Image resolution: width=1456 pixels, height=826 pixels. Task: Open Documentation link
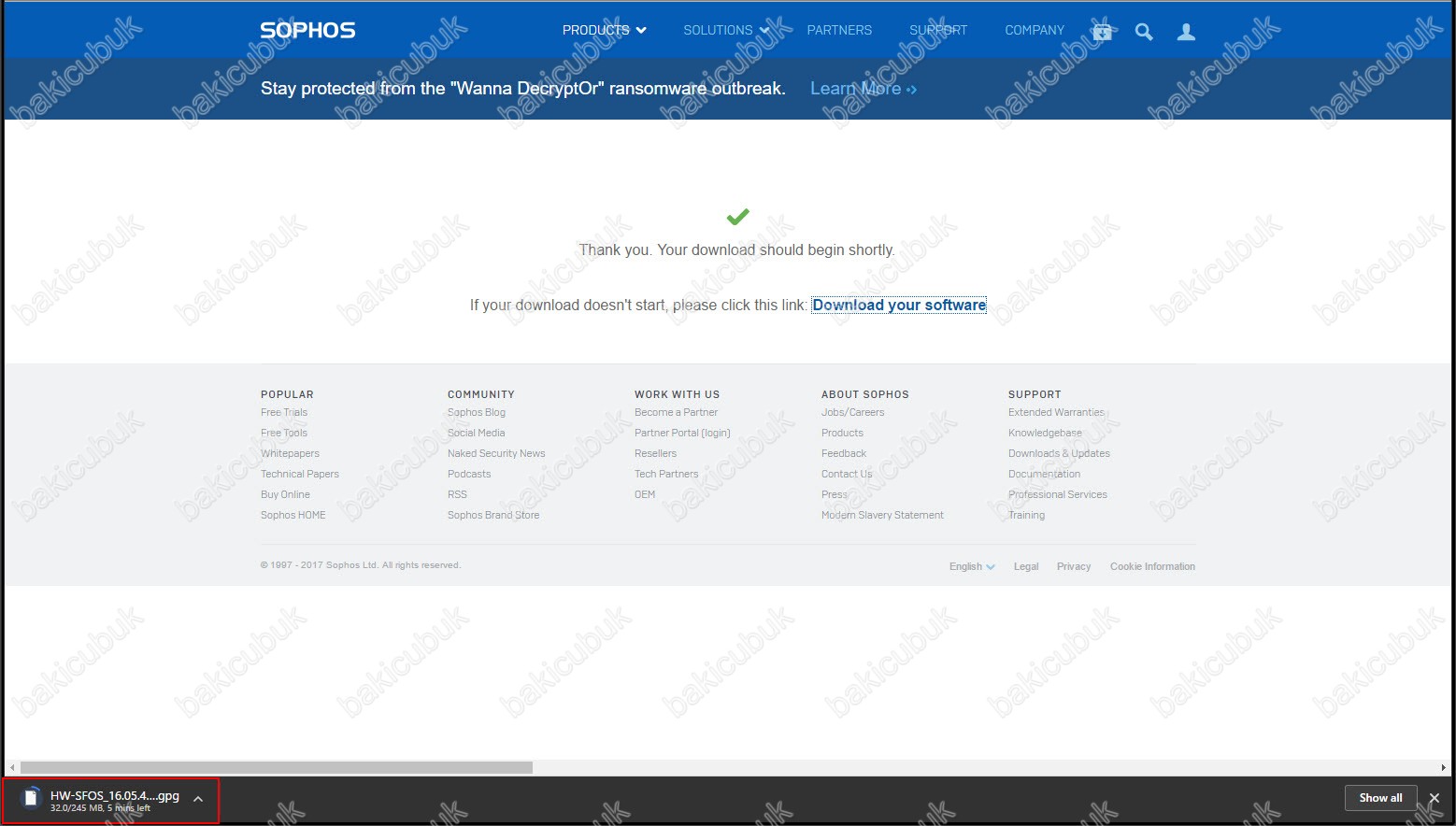point(1044,474)
